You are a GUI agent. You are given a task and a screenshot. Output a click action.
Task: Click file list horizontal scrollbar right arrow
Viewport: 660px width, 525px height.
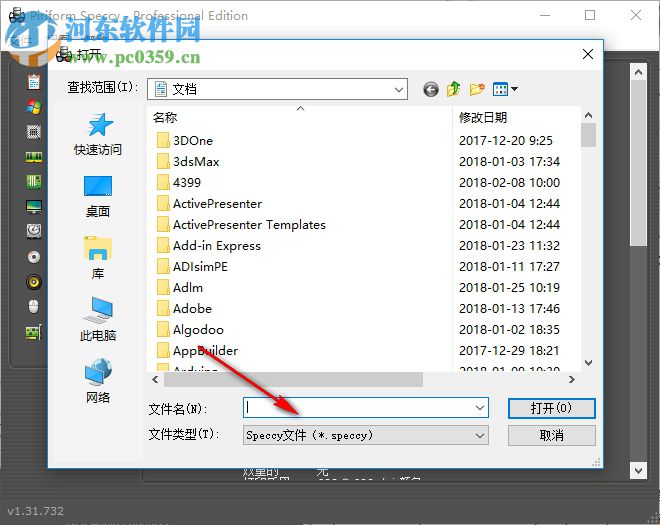point(572,380)
